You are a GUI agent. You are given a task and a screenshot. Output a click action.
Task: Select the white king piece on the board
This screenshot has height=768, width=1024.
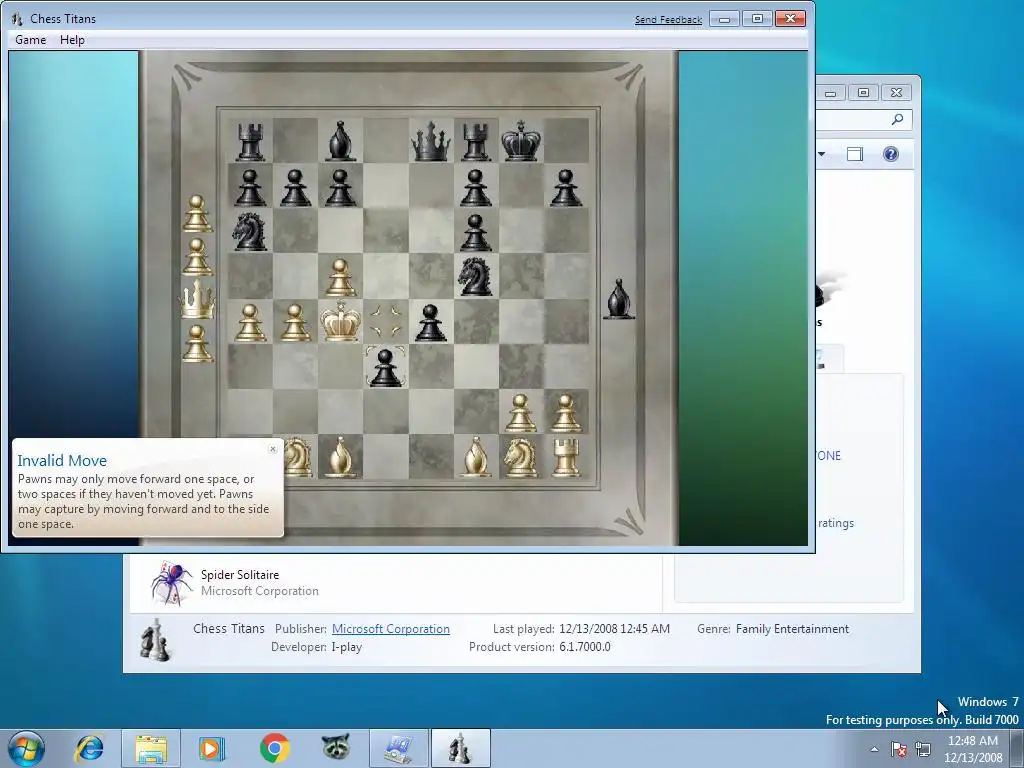pos(340,321)
